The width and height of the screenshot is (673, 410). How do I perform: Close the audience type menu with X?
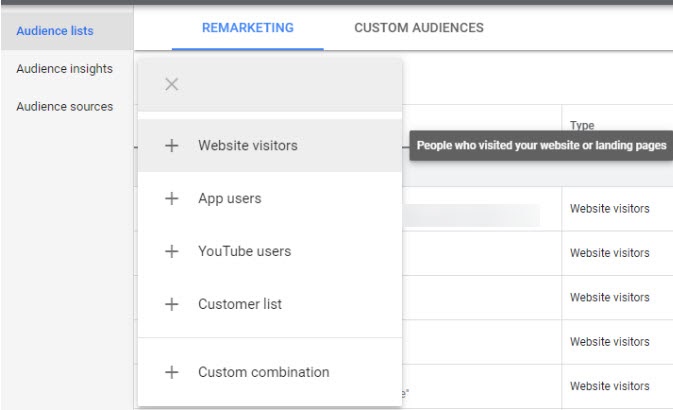(x=171, y=84)
